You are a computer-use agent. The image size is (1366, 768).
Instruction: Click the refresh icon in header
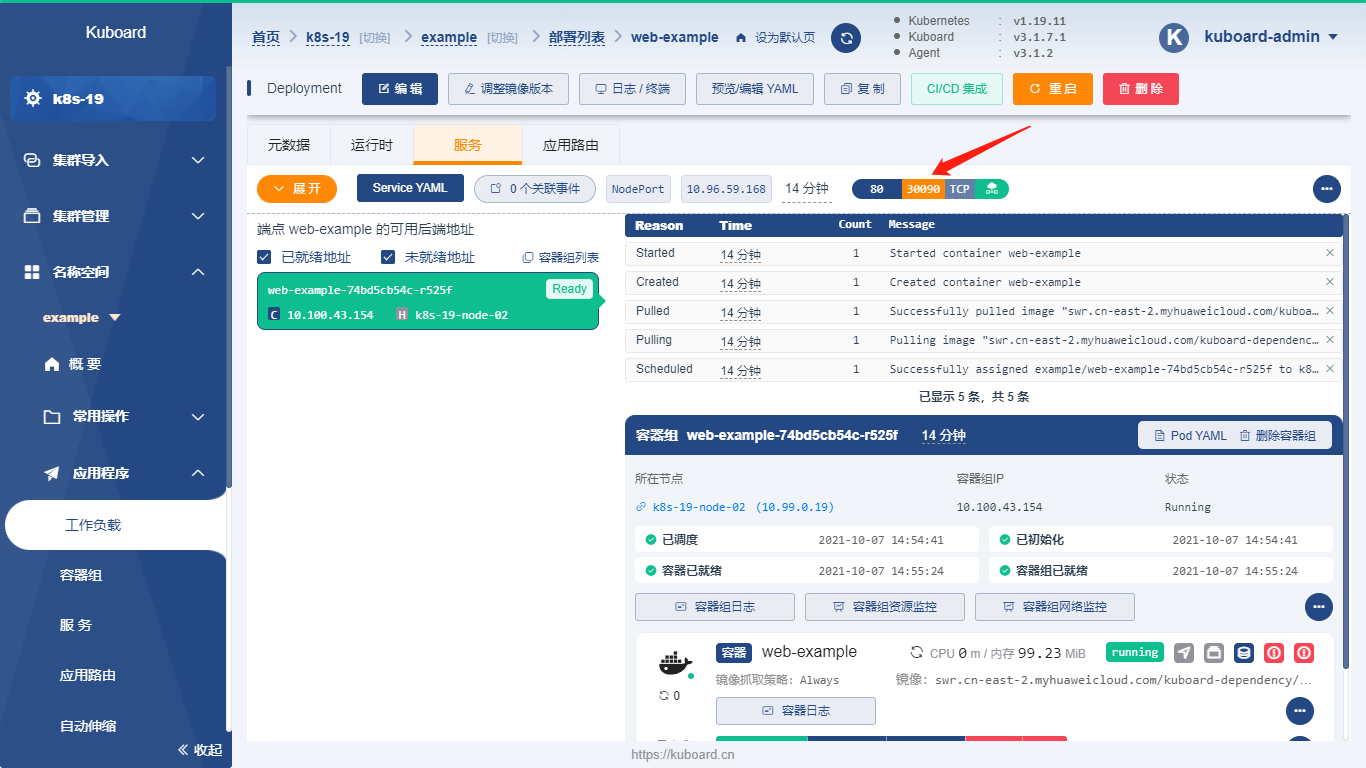click(x=846, y=38)
